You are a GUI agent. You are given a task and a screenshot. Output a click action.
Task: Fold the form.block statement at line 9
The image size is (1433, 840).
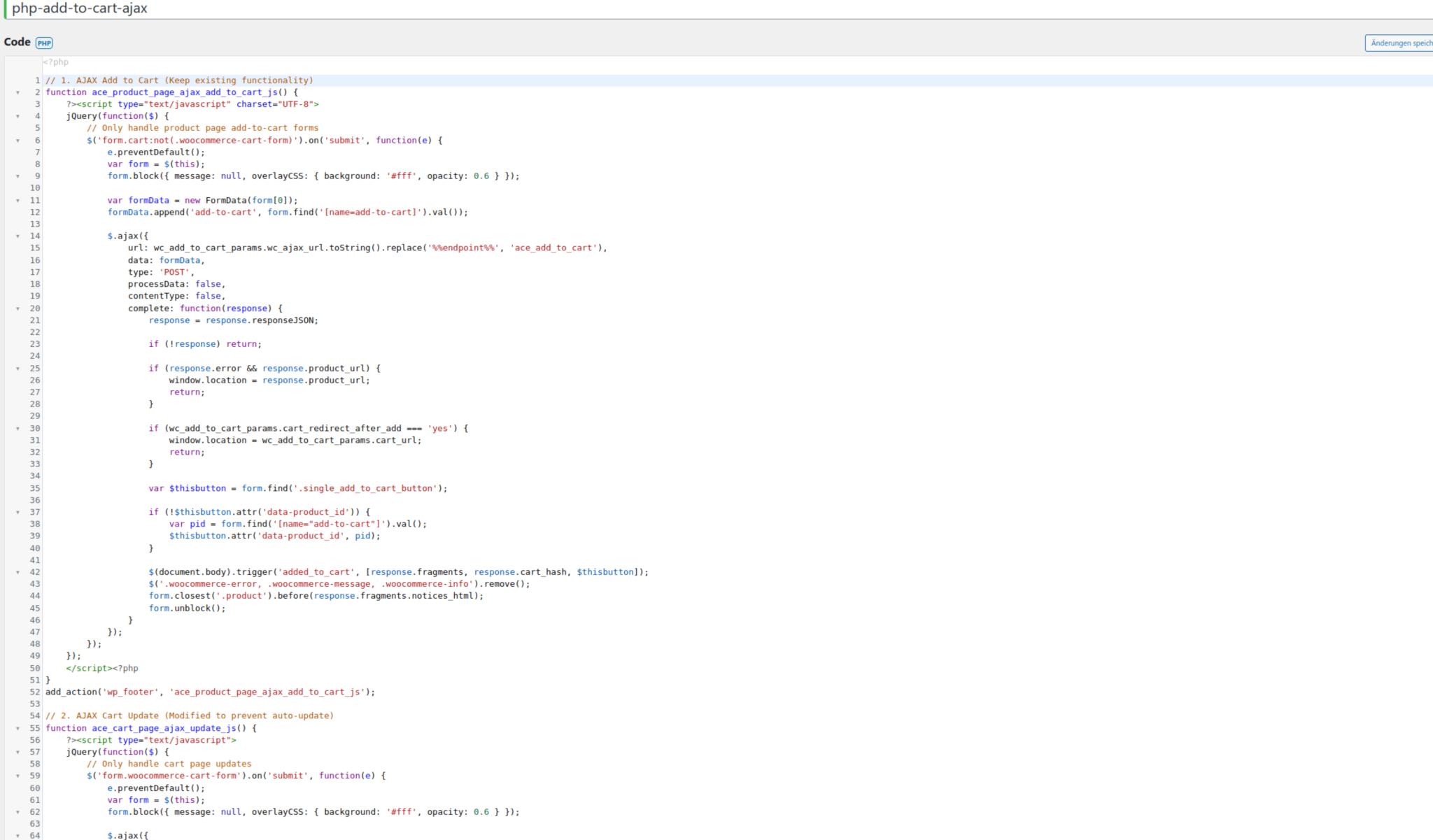click(17, 176)
